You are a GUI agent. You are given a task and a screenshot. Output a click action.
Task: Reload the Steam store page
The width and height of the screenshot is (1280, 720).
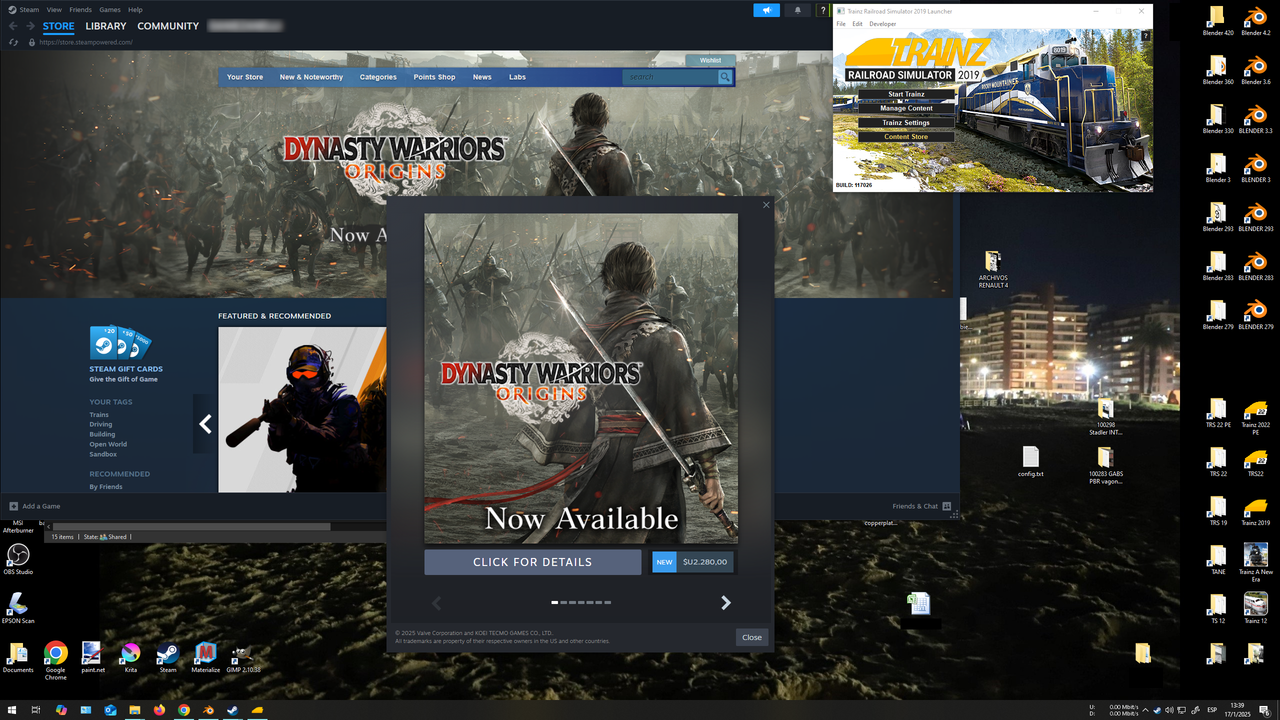pyautogui.click(x=13, y=42)
